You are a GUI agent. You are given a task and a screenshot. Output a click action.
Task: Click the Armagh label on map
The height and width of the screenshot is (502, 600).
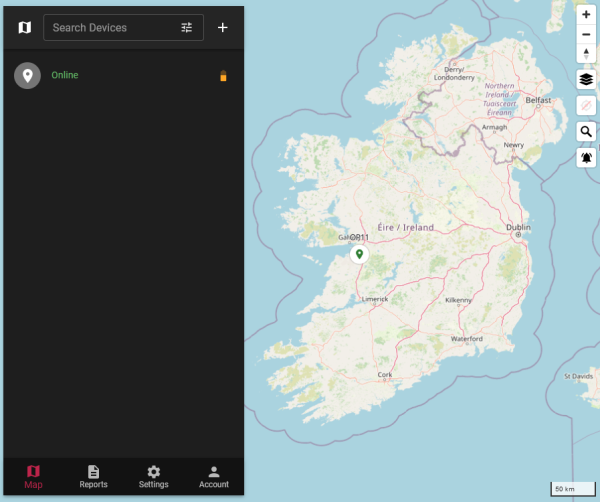(494, 127)
